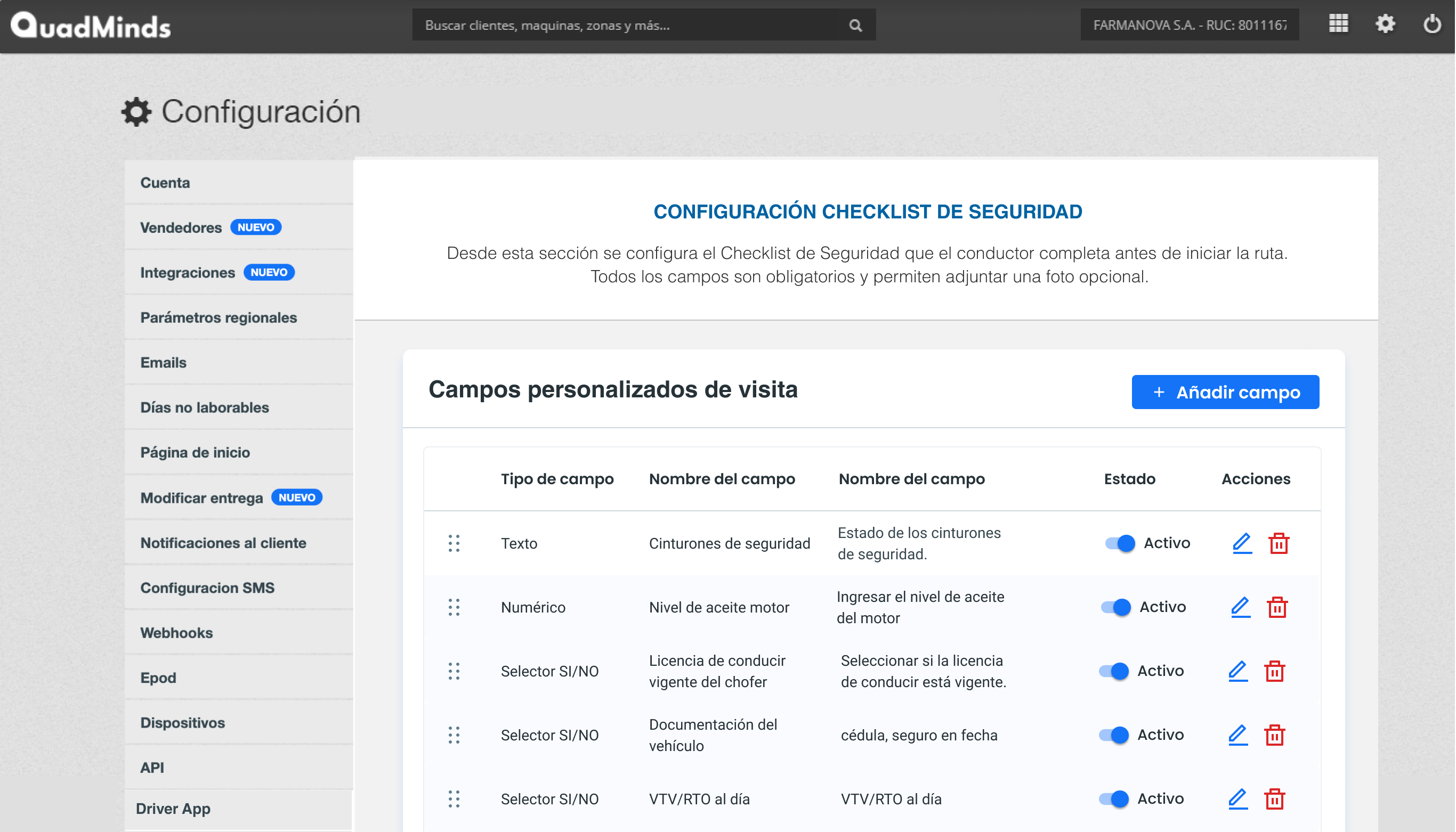The image size is (1456, 832).
Task: Click Añadir campo button
Action: pos(1225,392)
